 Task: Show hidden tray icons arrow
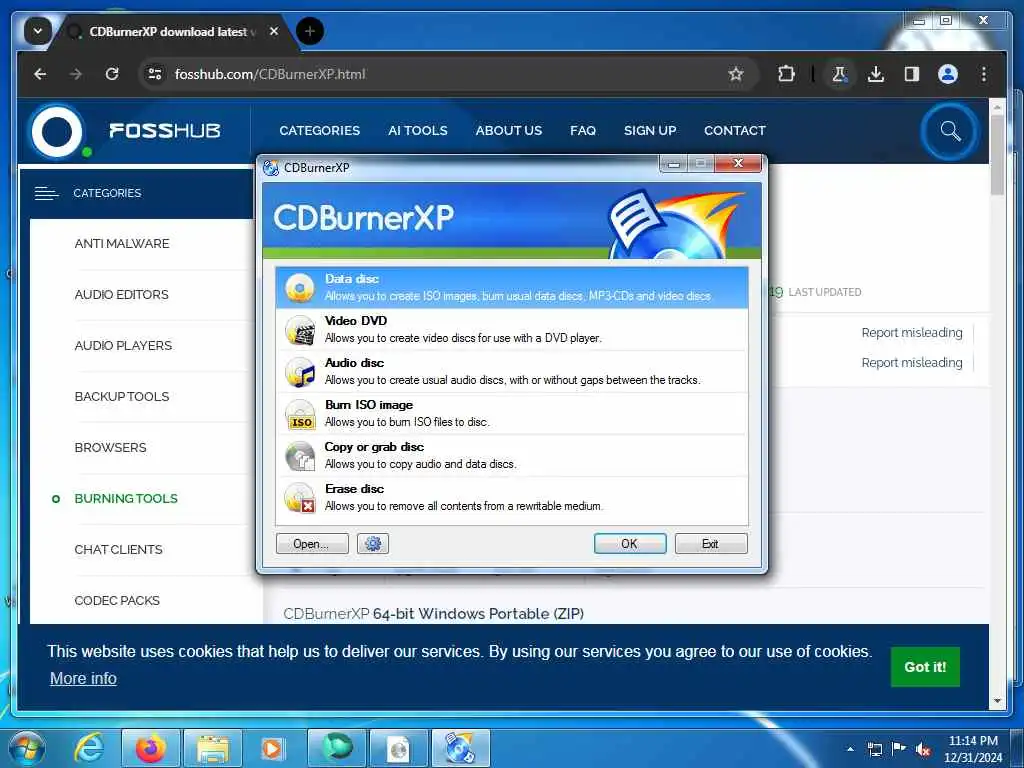850,749
